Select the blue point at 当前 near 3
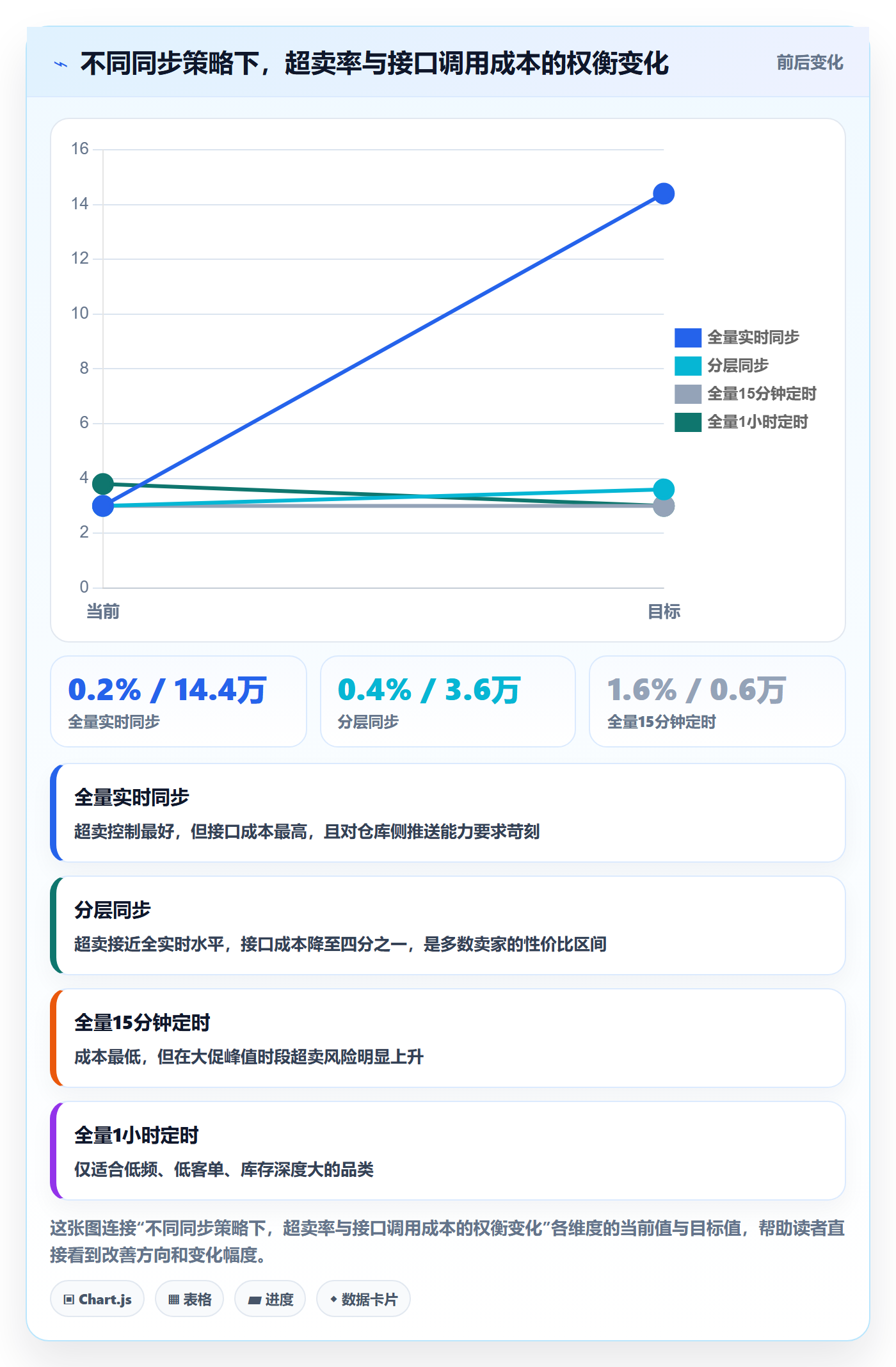896x1367 pixels. click(x=103, y=506)
